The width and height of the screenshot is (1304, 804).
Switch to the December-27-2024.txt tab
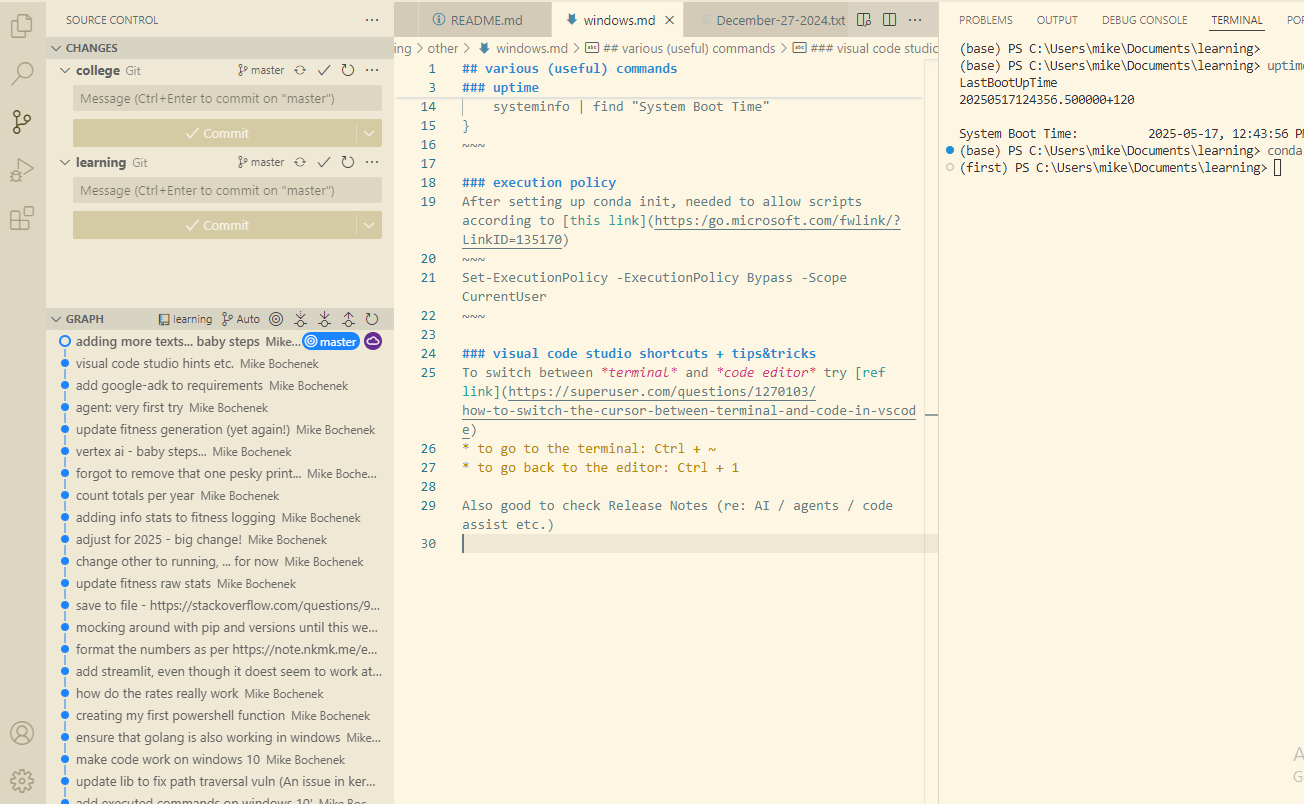click(783, 19)
